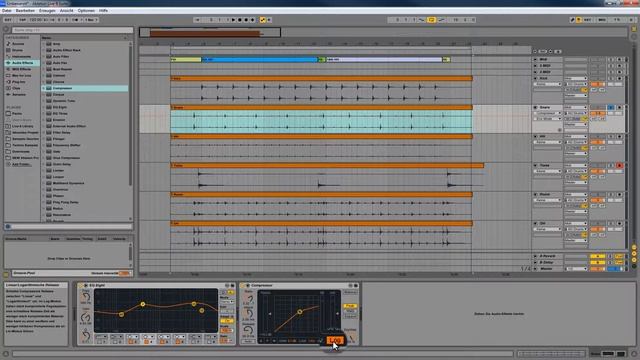Fold the Kick track with its triangle
This screenshot has width=640, height=360.
click(x=536, y=78)
